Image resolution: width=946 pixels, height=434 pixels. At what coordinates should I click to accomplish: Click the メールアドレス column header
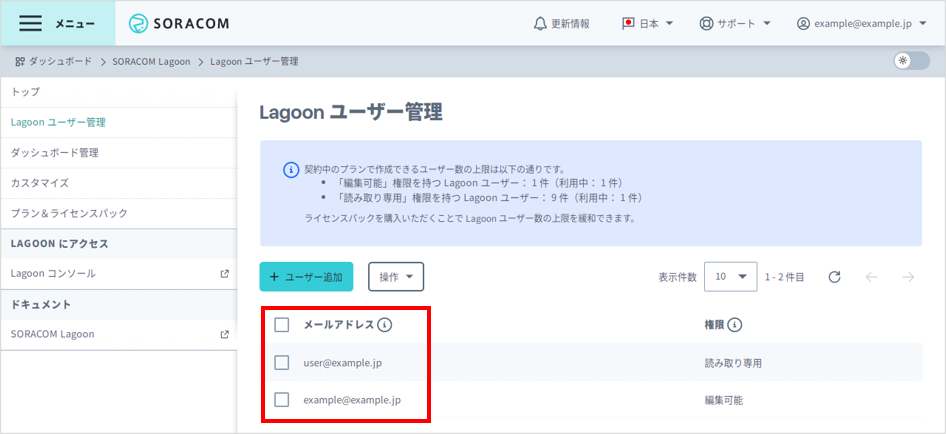338,325
